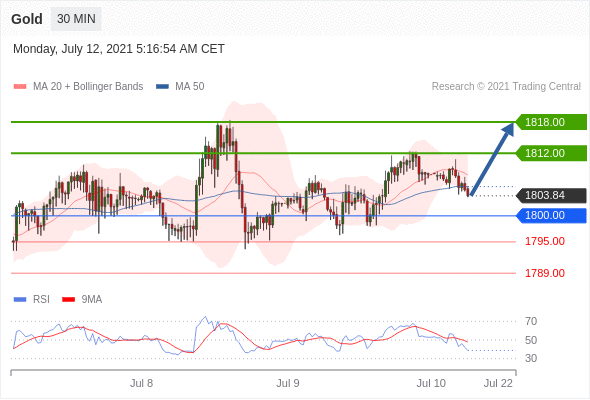Image resolution: width=590 pixels, height=400 pixels.
Task: Click the red 9MA legend swatch
Action: [x=68, y=300]
